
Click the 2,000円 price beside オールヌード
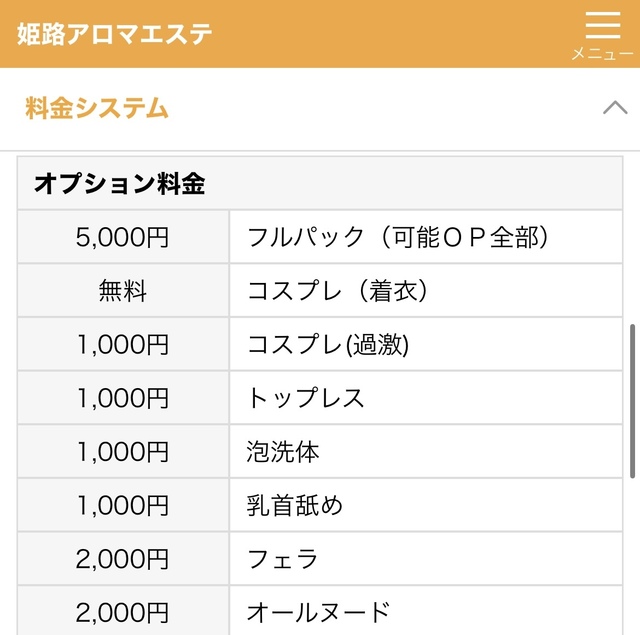[x=123, y=612]
